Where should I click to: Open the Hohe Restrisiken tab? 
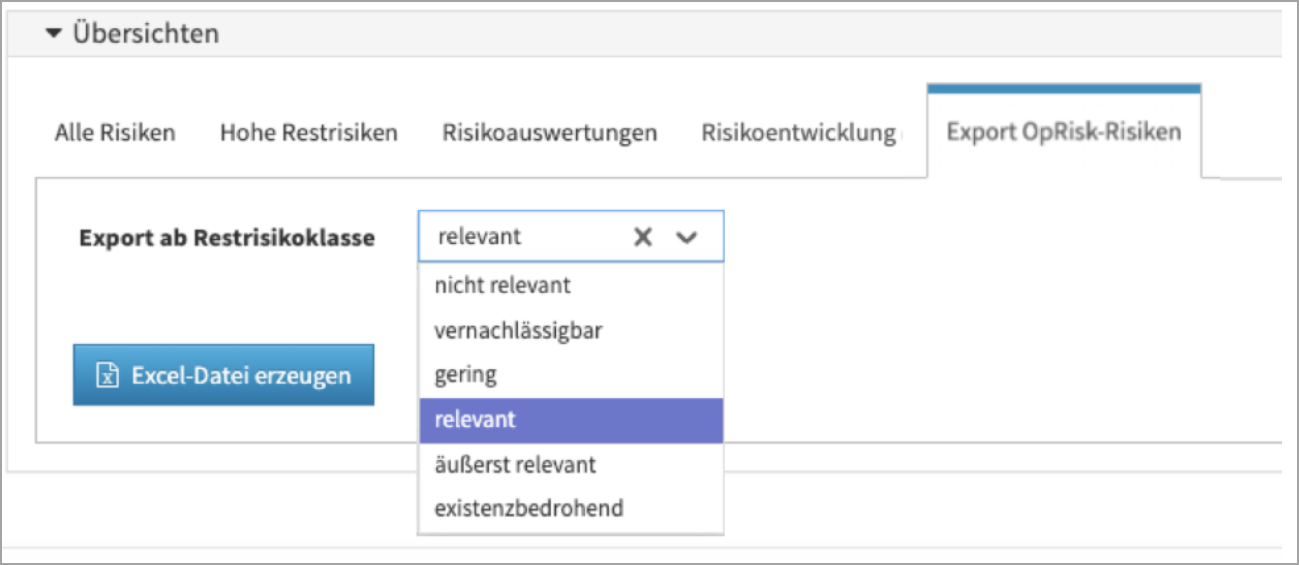coord(308,132)
